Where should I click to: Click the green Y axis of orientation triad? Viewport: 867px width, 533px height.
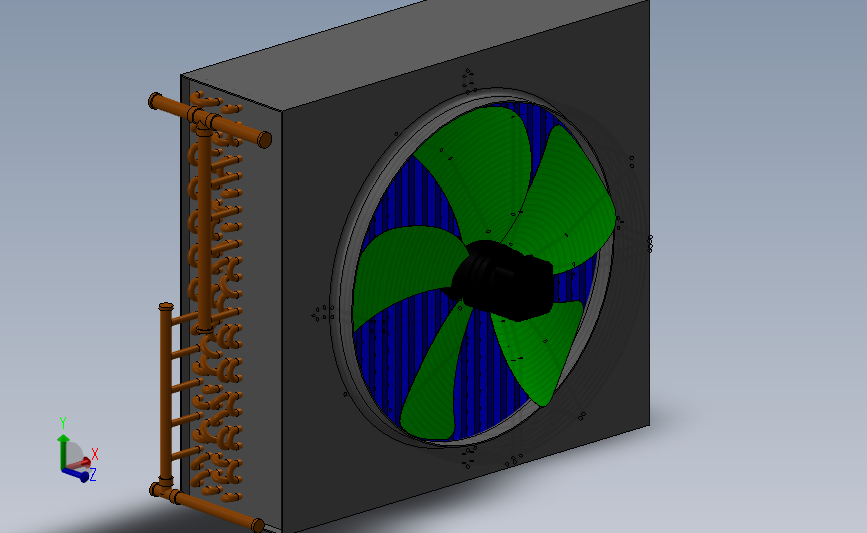(x=63, y=451)
